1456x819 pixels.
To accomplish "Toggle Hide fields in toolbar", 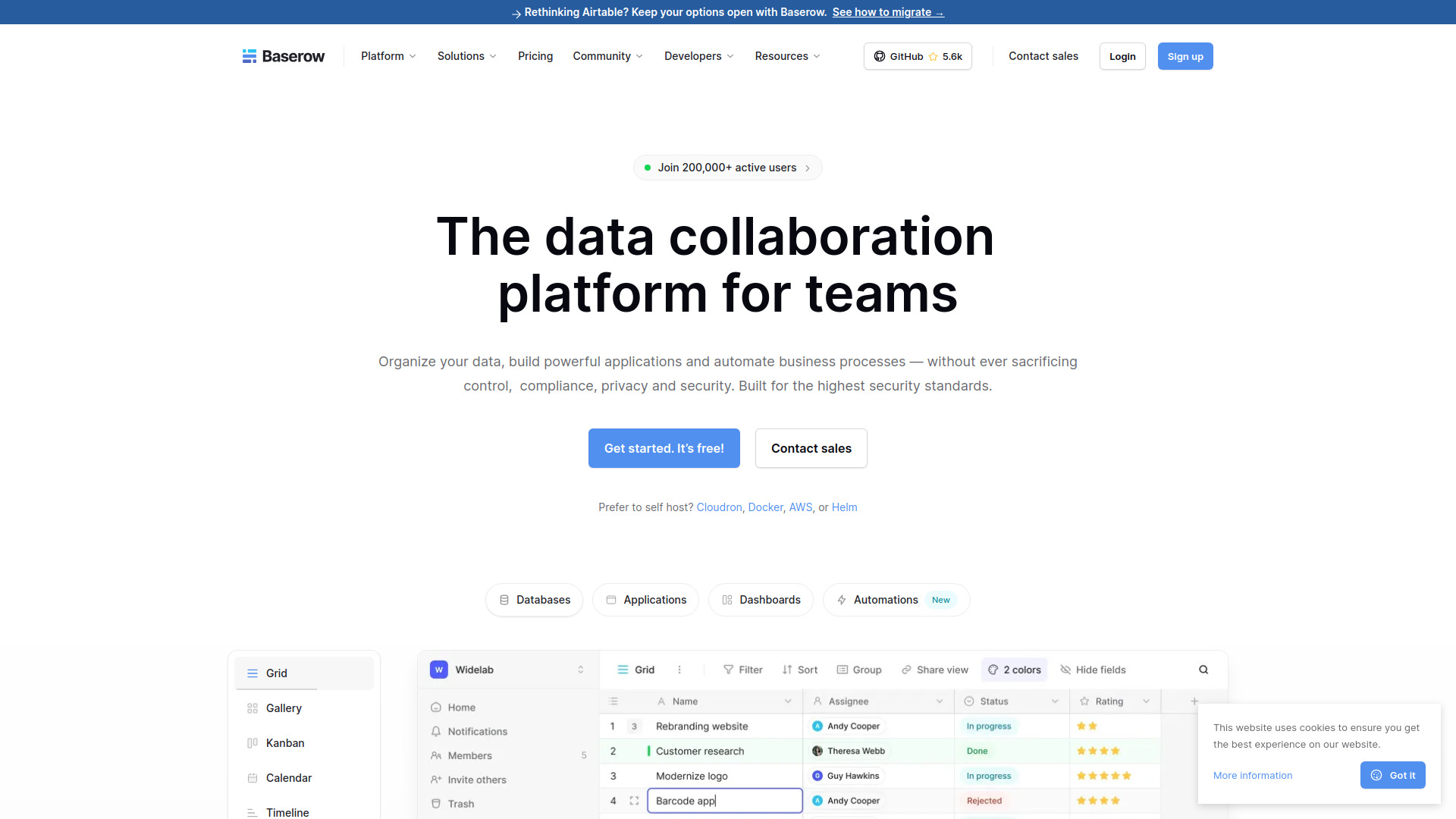I will [x=1093, y=670].
